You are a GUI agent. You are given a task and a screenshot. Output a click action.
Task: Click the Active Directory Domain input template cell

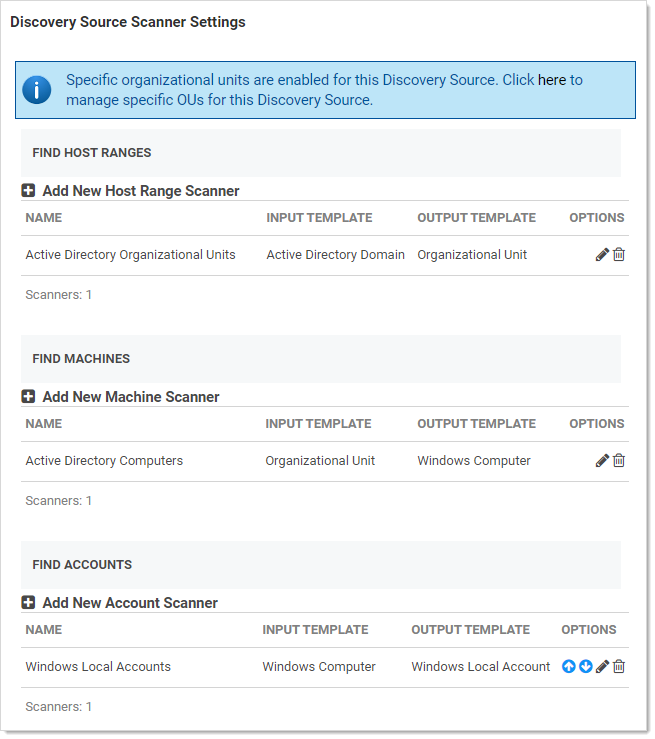(x=335, y=255)
